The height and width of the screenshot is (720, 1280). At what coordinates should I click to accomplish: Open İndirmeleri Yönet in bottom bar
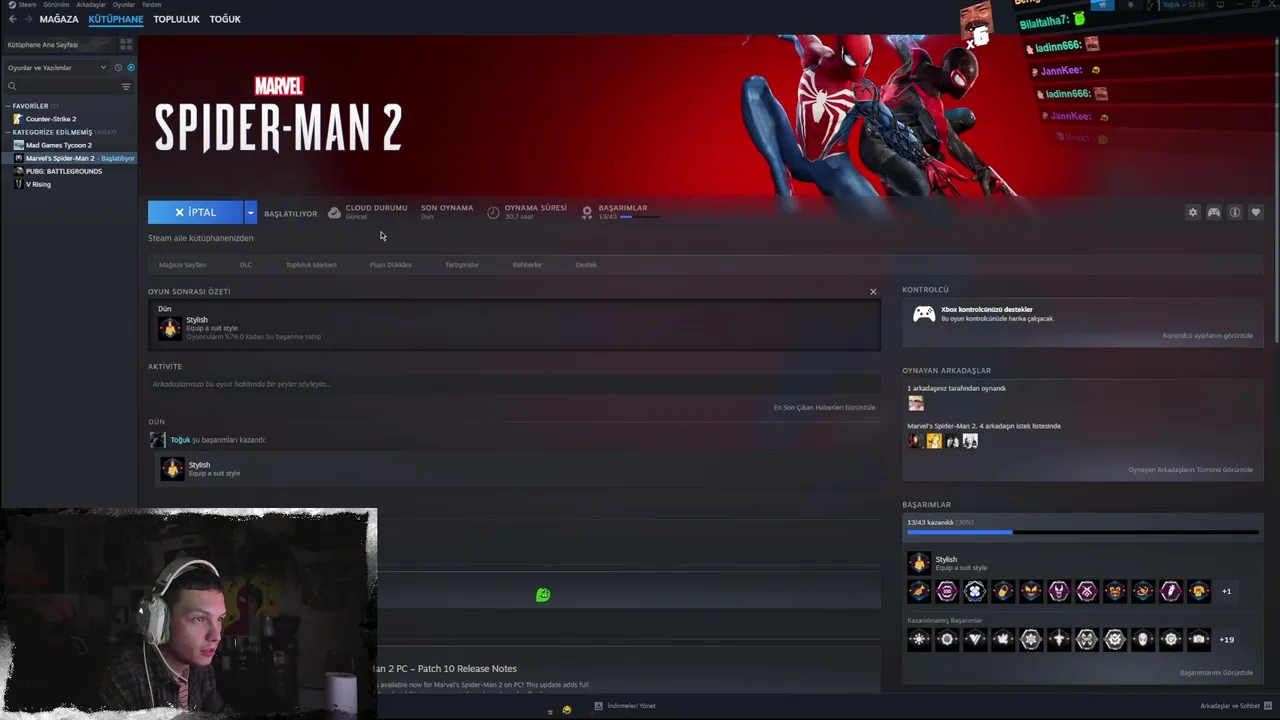[x=626, y=706]
